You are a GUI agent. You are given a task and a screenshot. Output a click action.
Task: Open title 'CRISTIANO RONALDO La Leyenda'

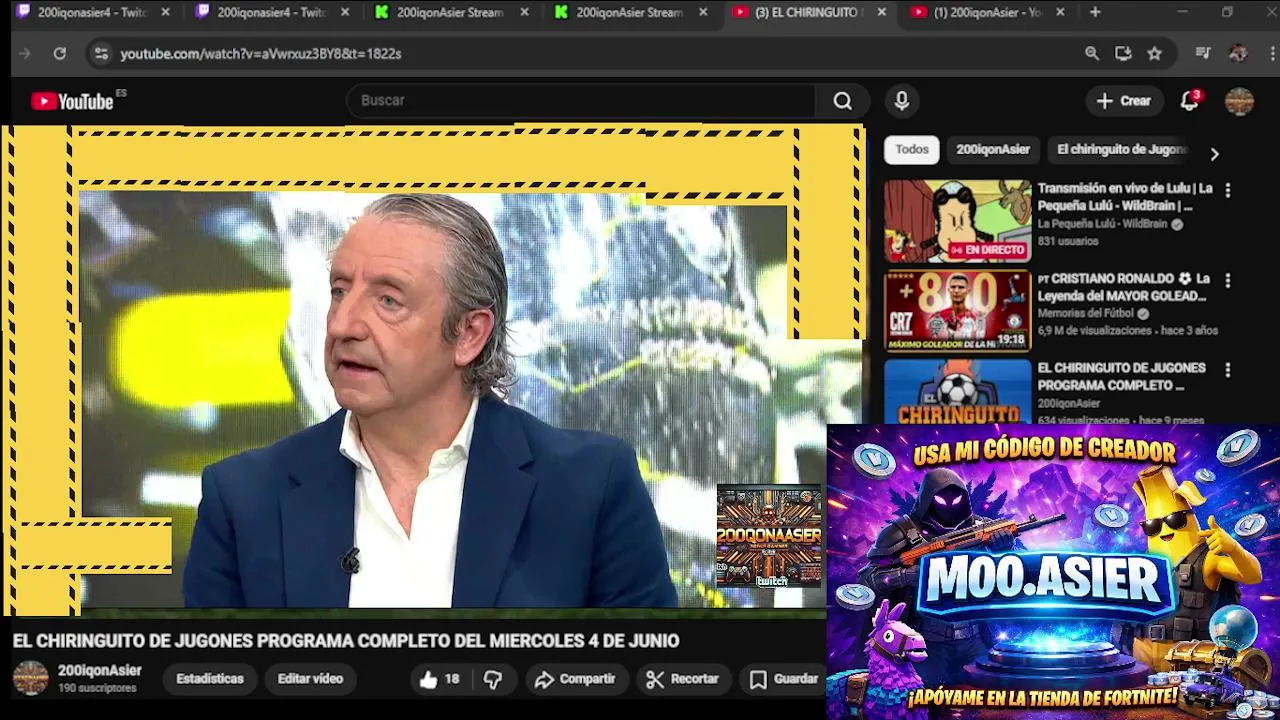point(1124,287)
